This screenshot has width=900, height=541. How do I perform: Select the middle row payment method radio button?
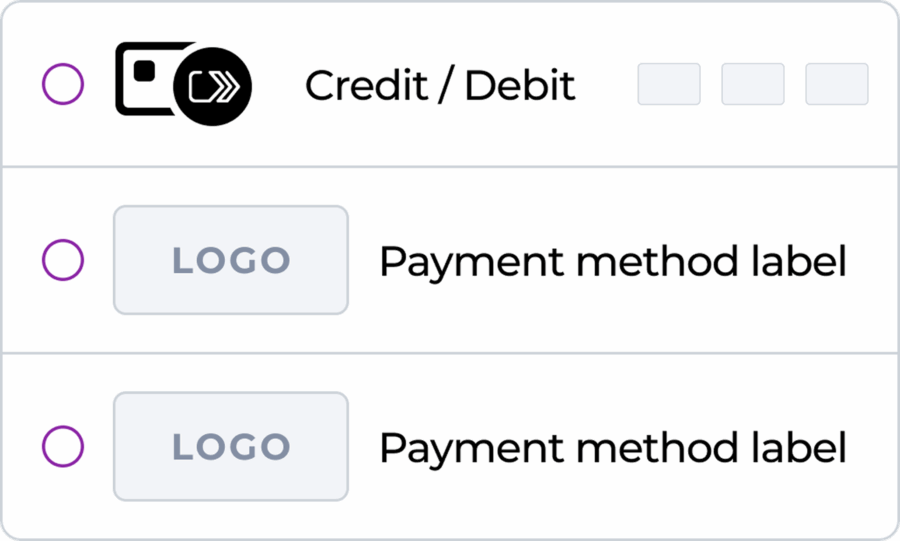63,260
